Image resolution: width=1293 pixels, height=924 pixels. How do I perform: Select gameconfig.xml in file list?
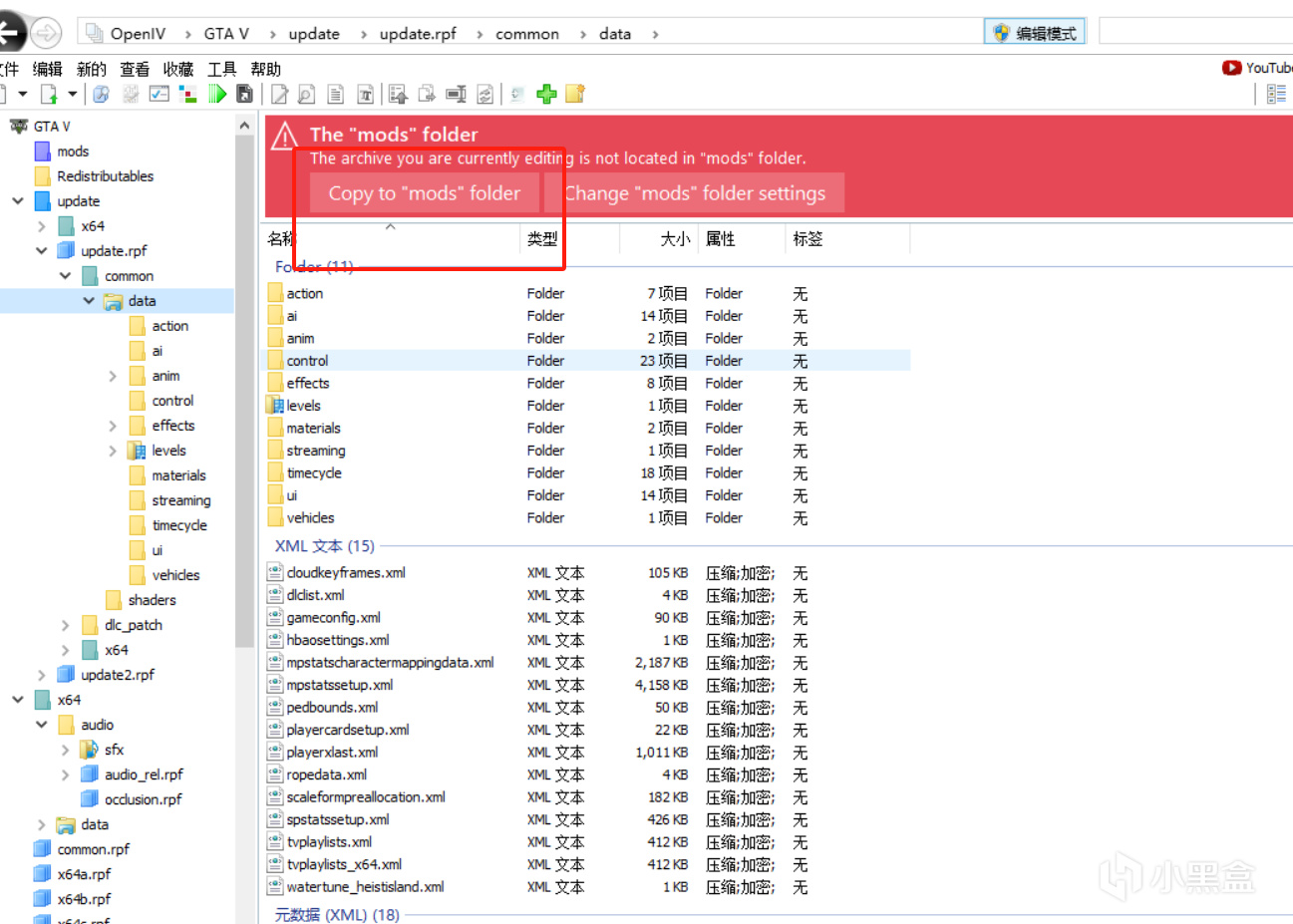tap(333, 618)
